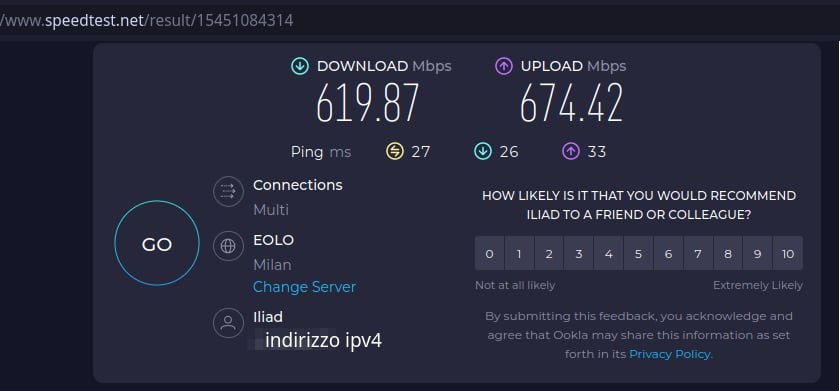Click the download arrow icon beside DOWNLOAD Mbps

[x=300, y=66]
